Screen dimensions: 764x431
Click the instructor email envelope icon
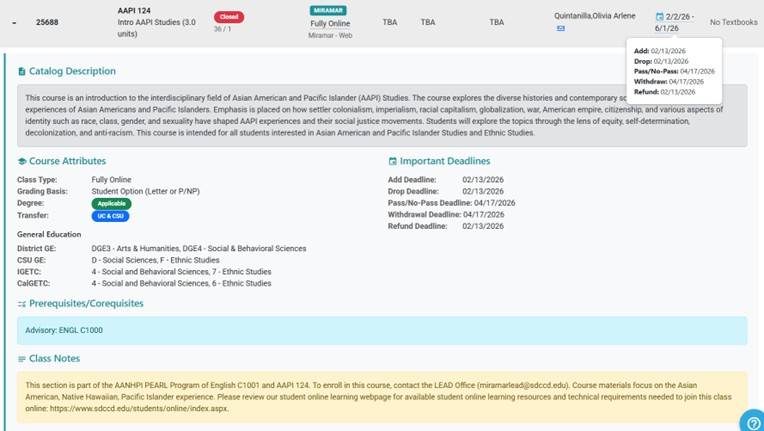coord(560,29)
